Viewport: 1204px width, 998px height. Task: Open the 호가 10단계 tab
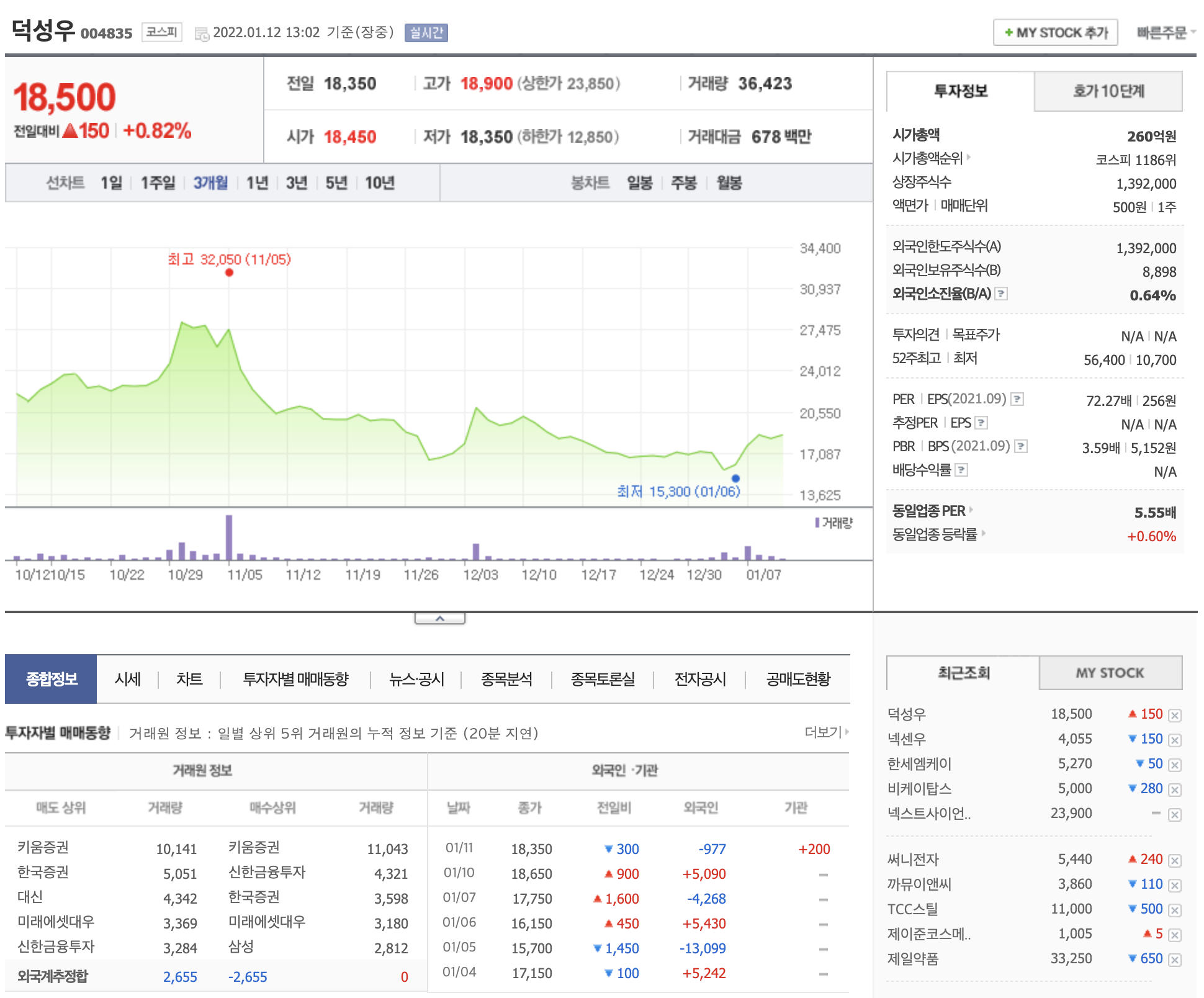(1108, 91)
